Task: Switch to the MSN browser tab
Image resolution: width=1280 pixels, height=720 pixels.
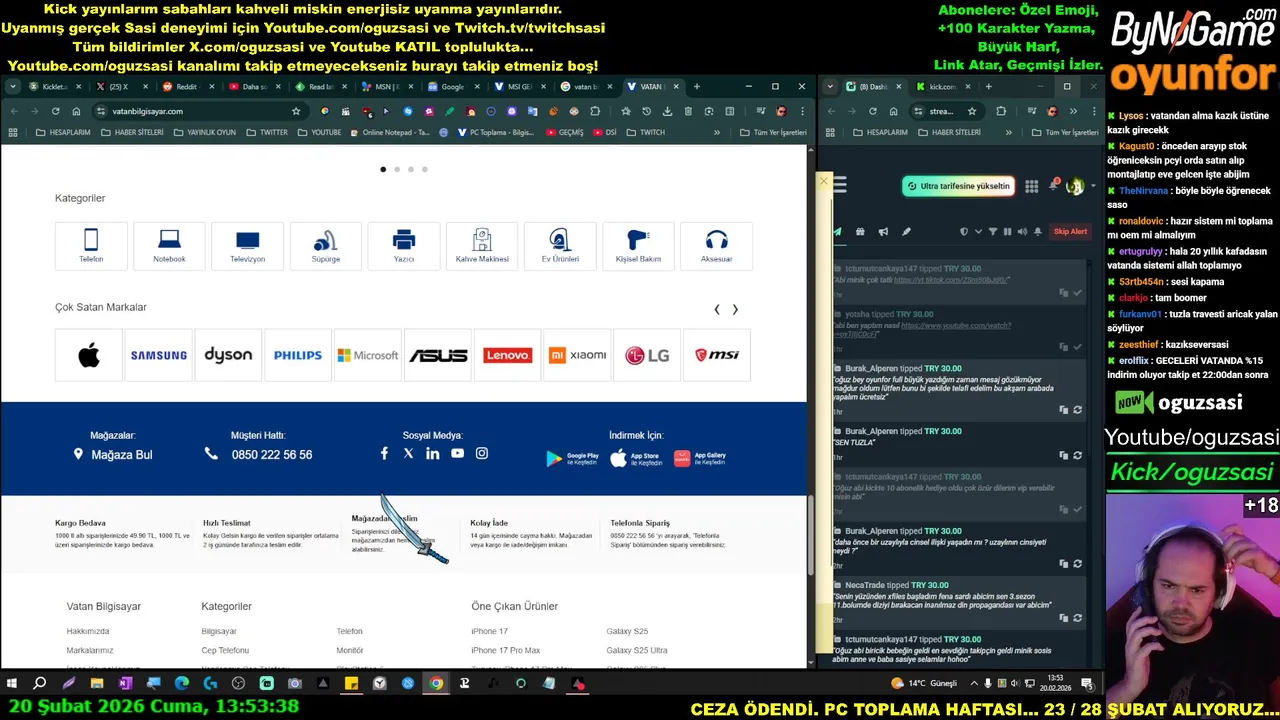Action: pyautogui.click(x=387, y=87)
